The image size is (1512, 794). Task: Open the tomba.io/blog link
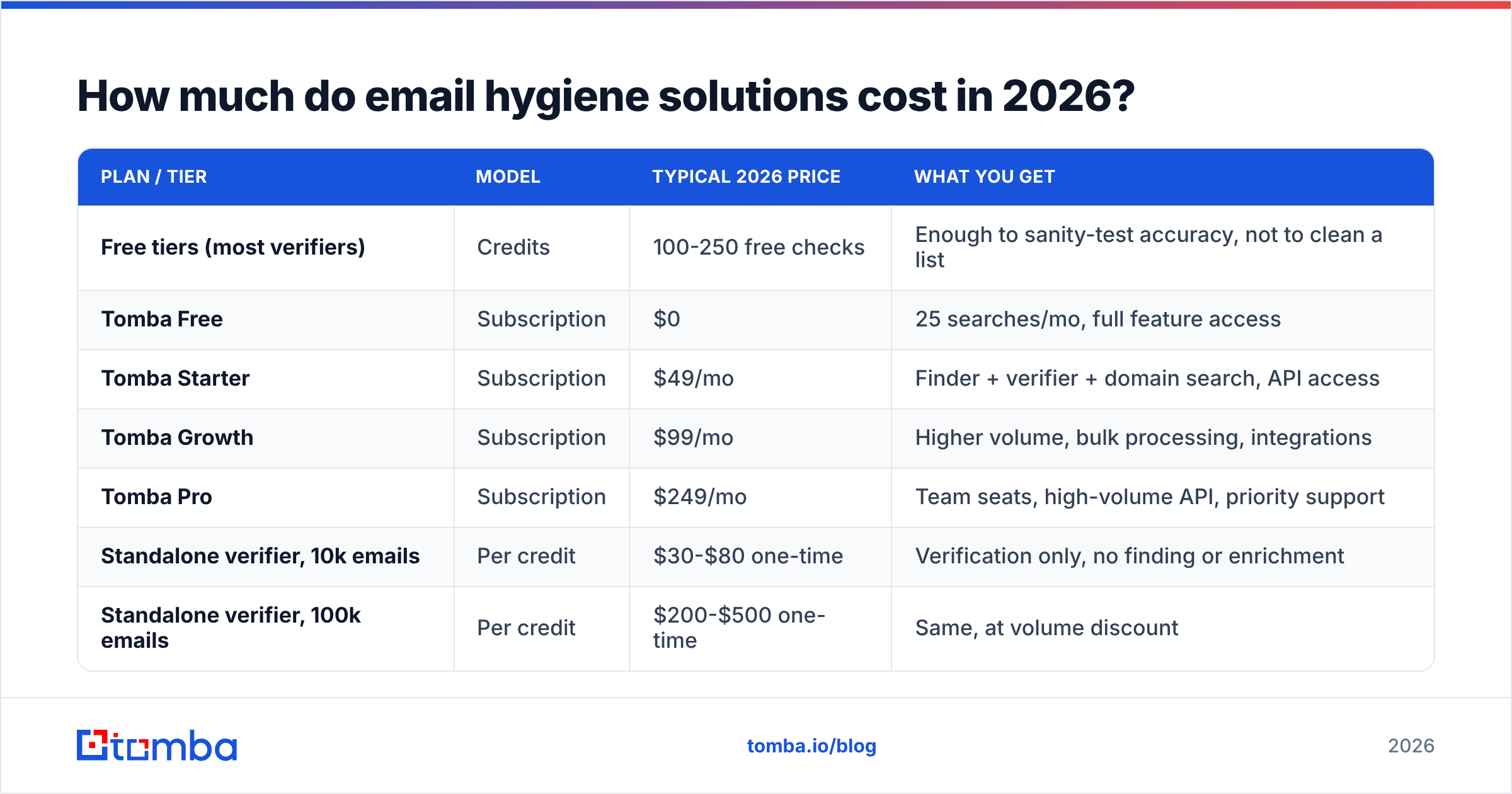pos(811,746)
